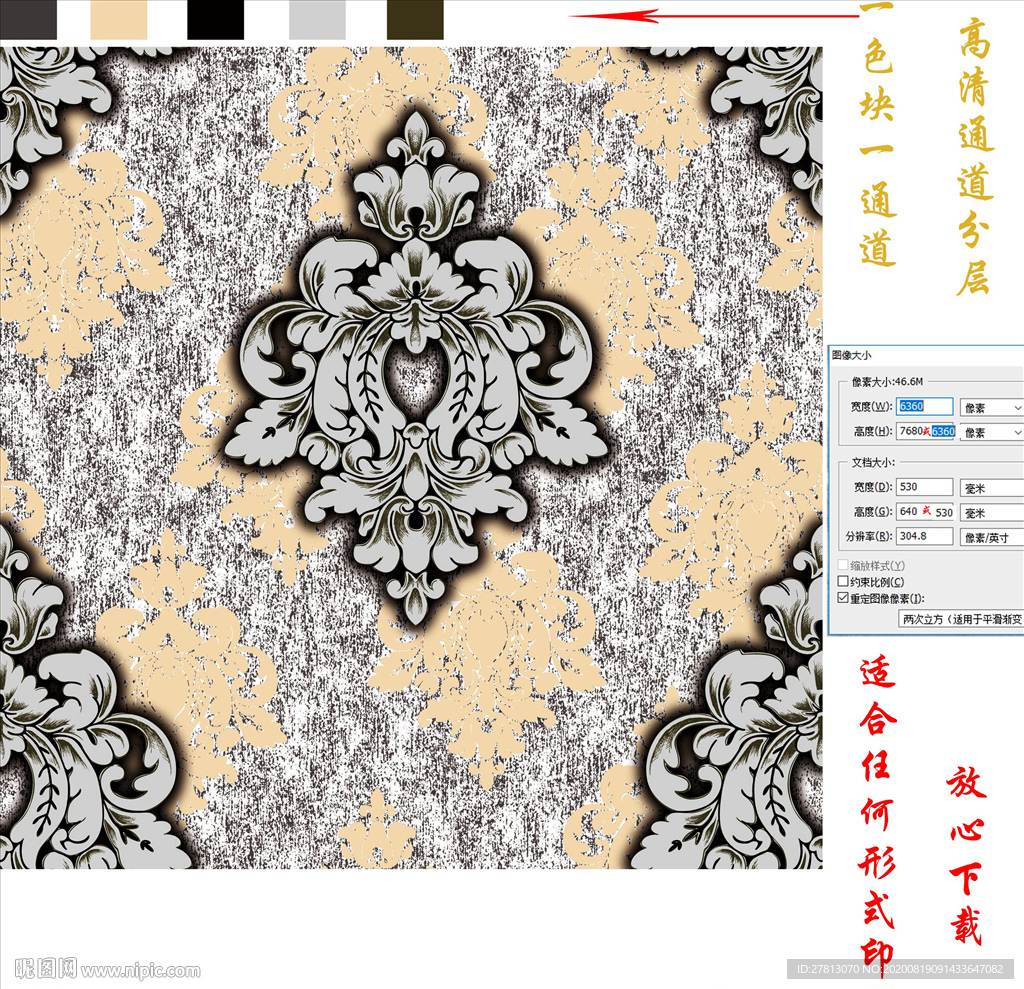Open document width unit dropdown (毫米)
This screenshot has height=989, width=1024.
[992, 488]
